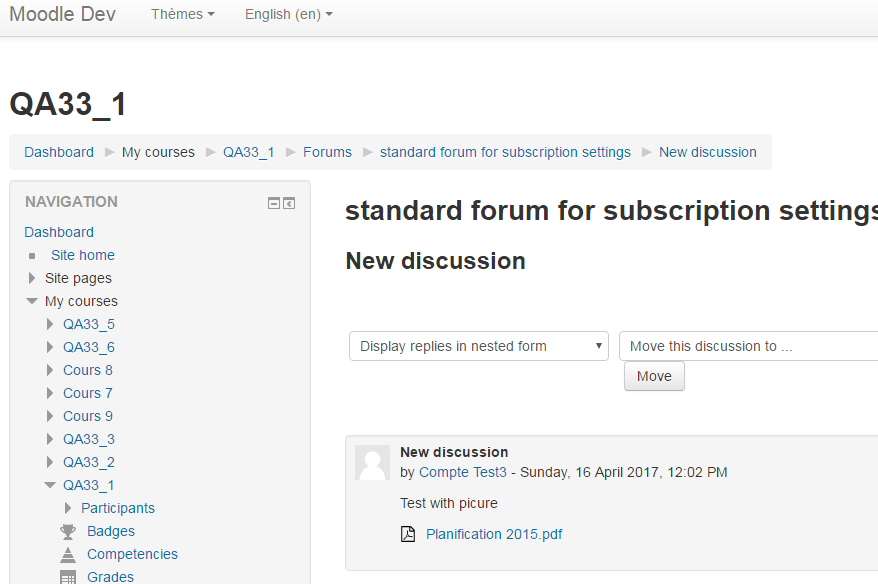Expand the Cours 7 arrow
This screenshot has width=878, height=584.
pos(50,393)
